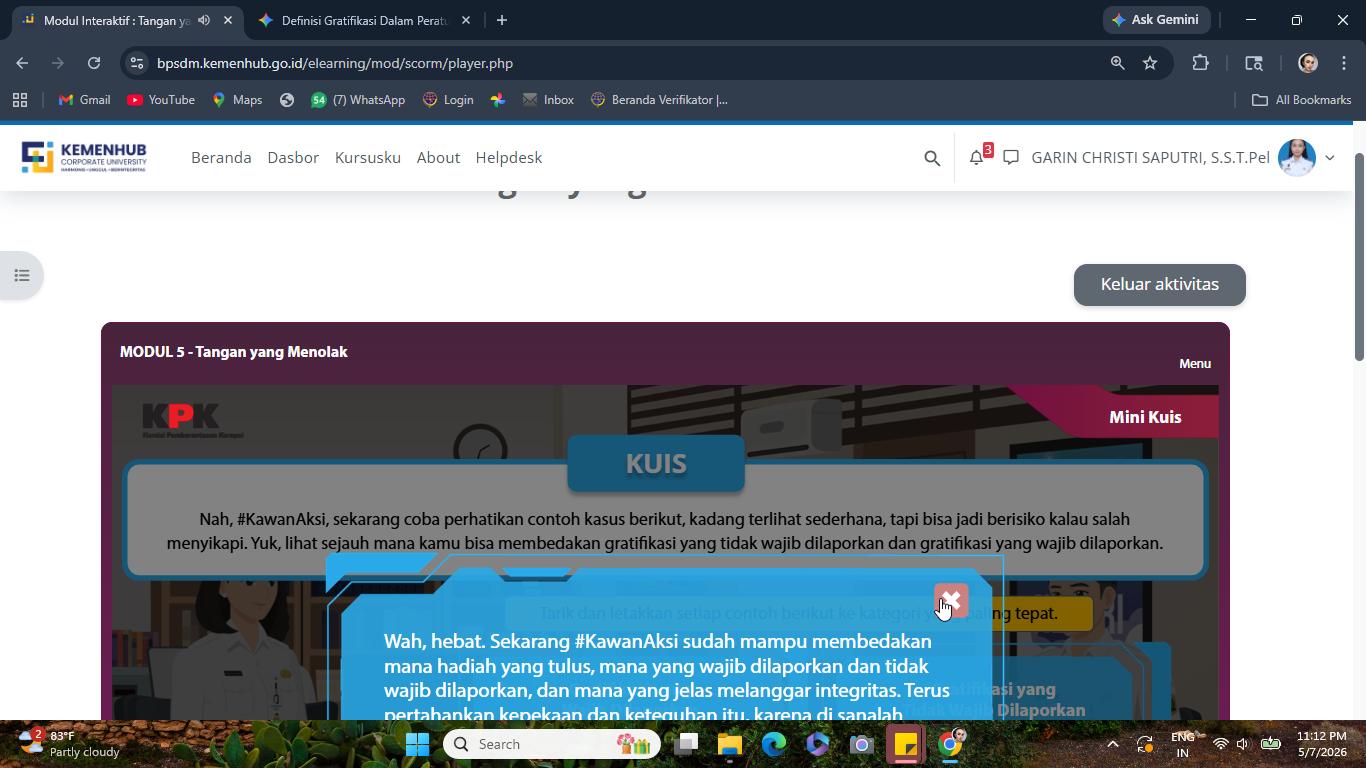
Task: Open the course index side drawer
Action: coord(22,276)
